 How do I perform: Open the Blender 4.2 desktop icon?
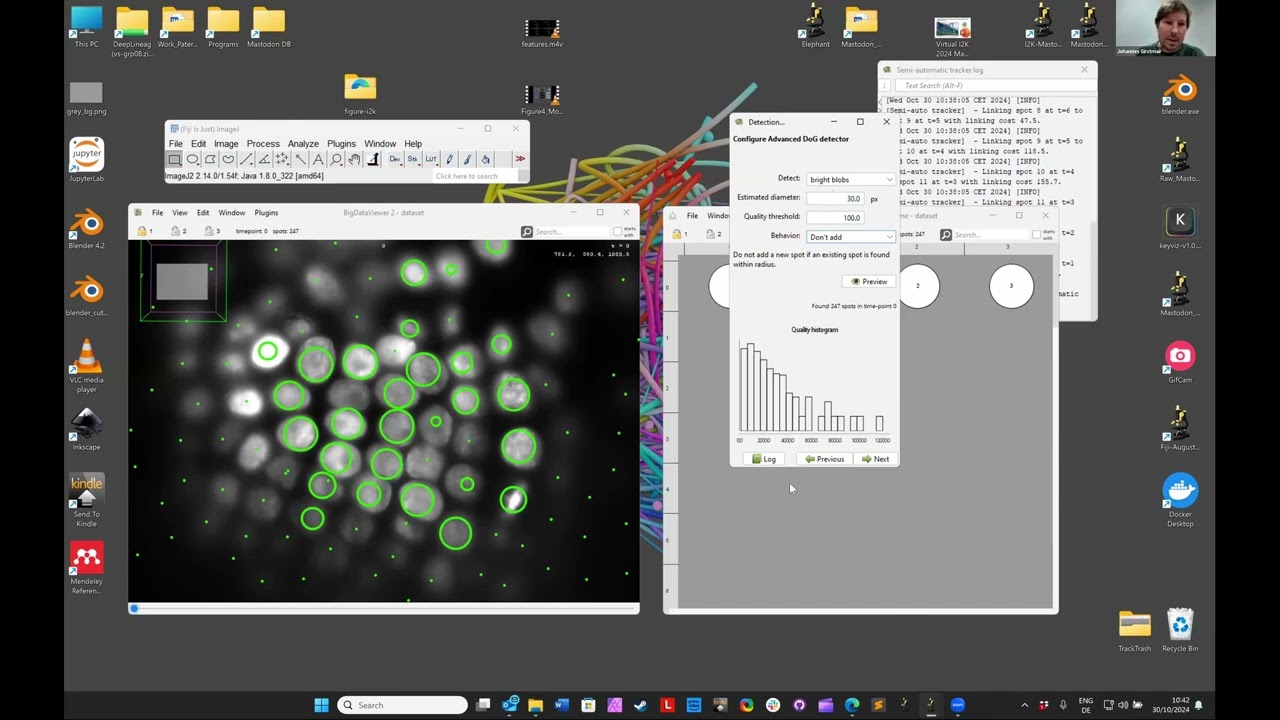pyautogui.click(x=87, y=229)
